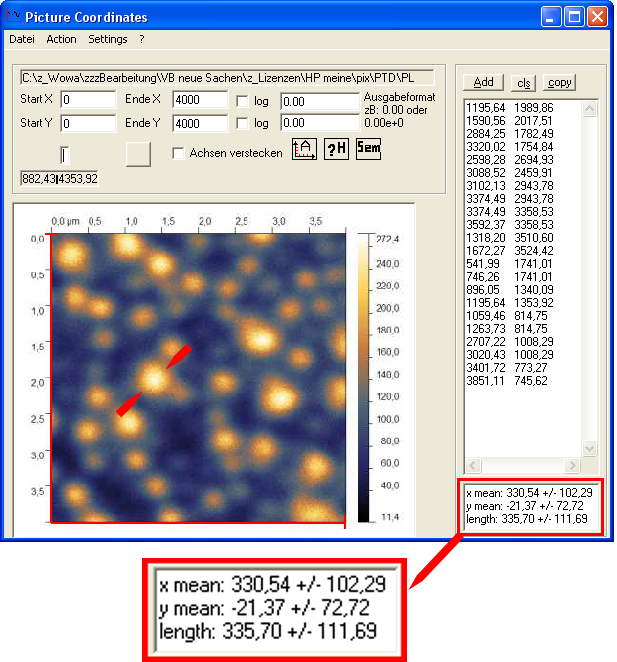Open the Settings menu
The width and height of the screenshot is (617, 662).
[108, 39]
